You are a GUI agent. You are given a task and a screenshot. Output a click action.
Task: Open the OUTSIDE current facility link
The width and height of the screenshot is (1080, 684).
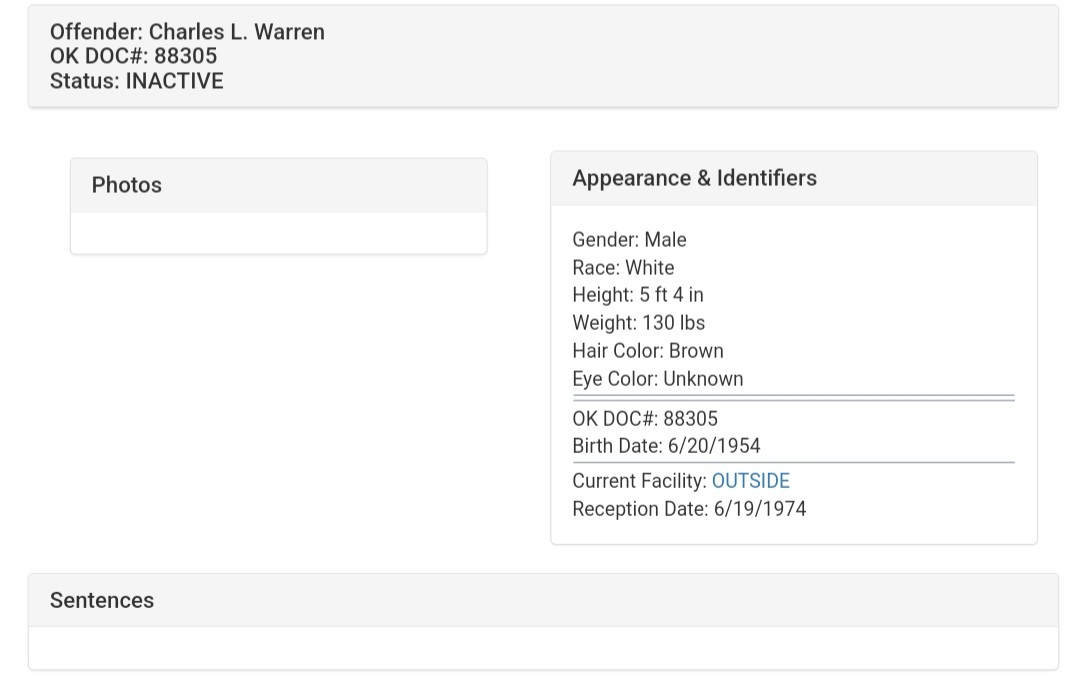[750, 481]
